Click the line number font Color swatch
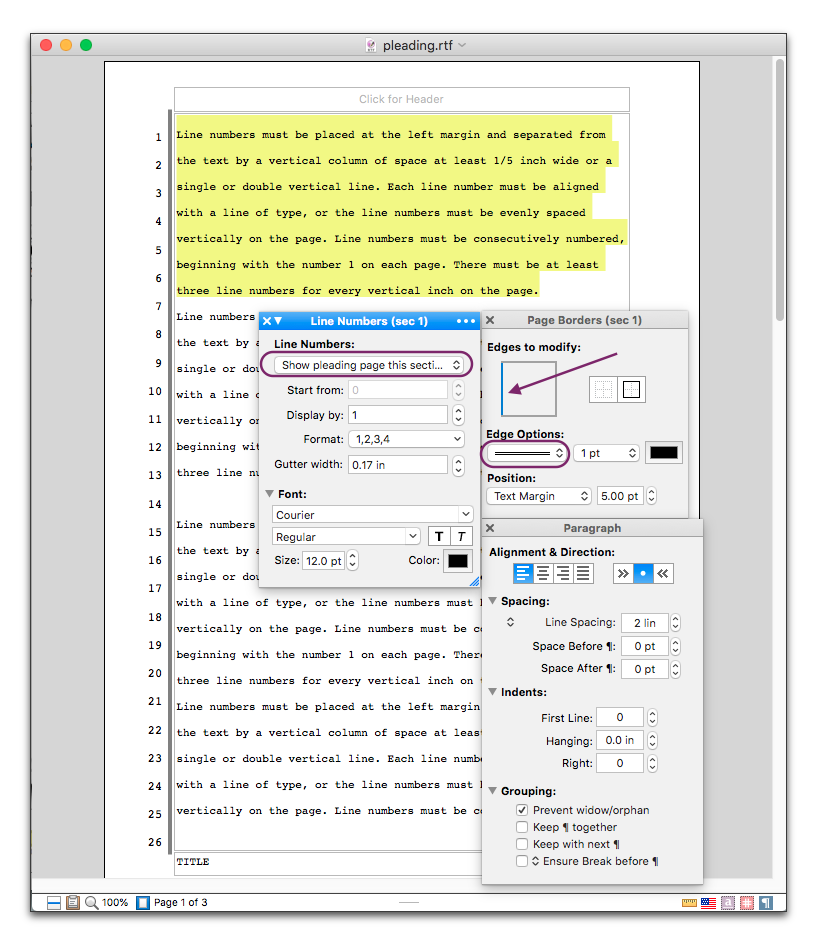The image size is (818, 944). [457, 561]
